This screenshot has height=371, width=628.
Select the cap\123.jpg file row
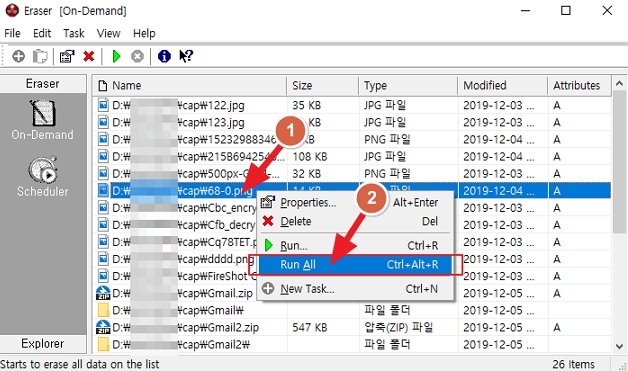(352, 122)
